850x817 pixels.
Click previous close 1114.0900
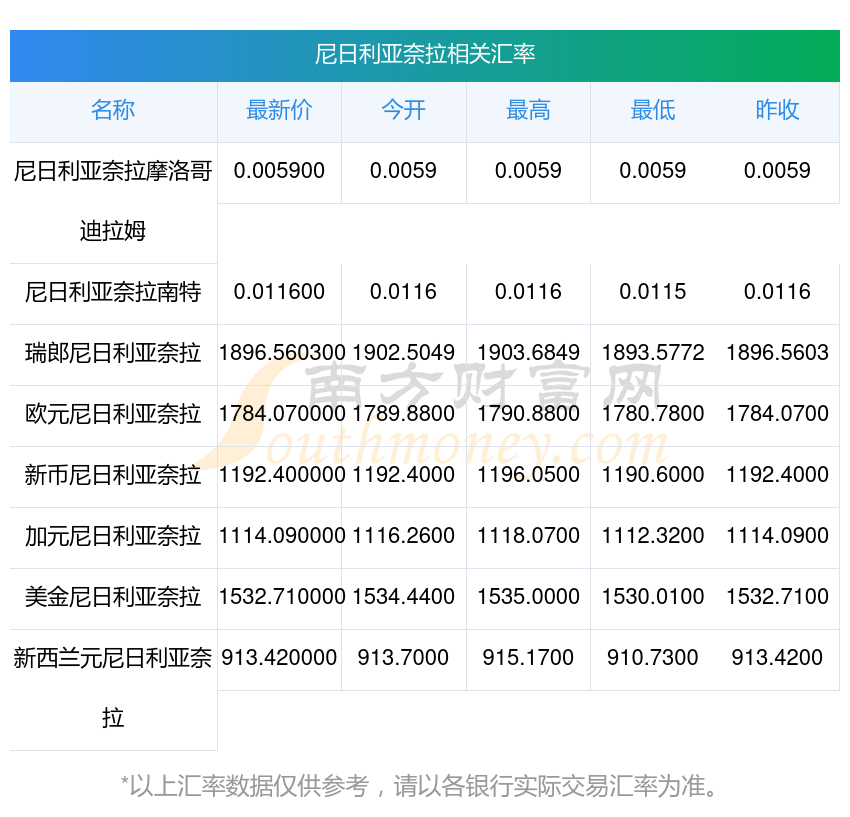coord(777,536)
